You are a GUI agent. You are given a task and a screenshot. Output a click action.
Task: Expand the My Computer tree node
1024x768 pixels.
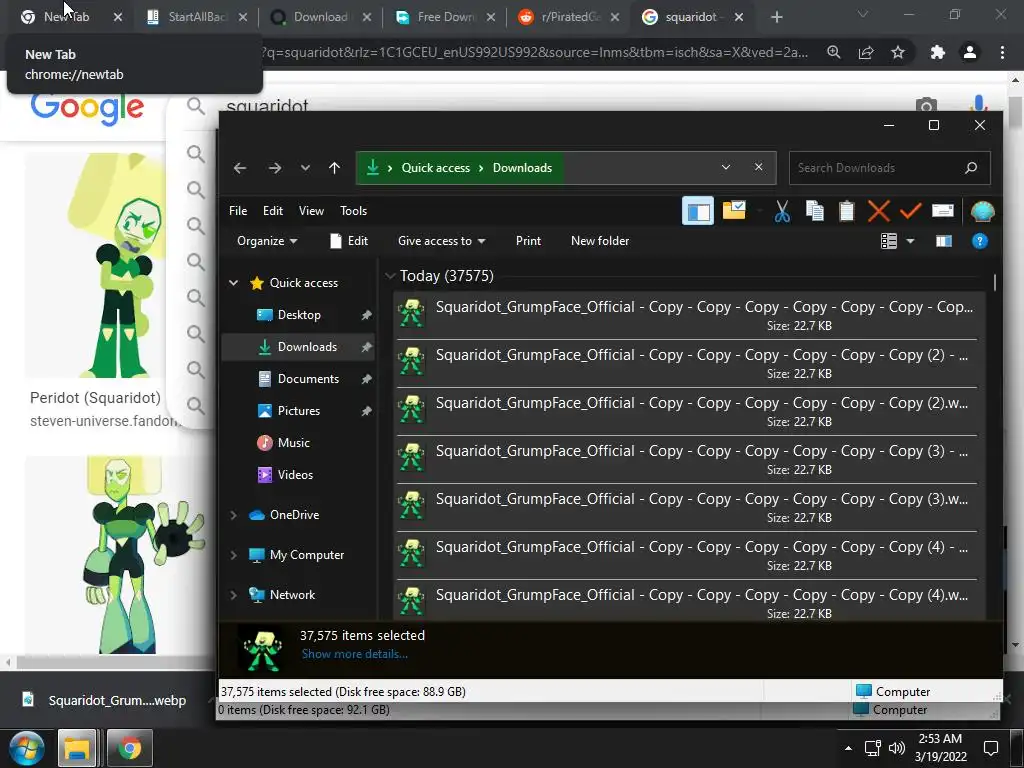point(233,554)
